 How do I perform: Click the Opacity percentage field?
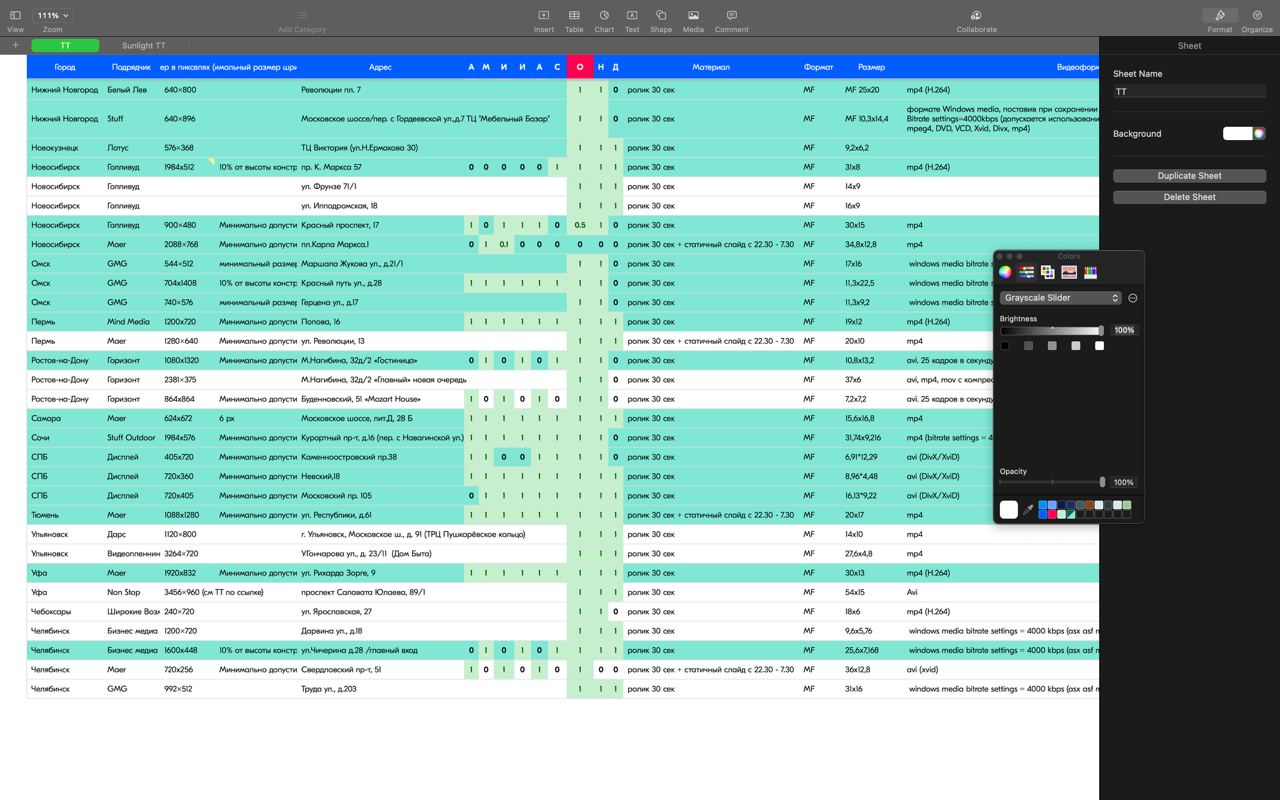point(1124,482)
